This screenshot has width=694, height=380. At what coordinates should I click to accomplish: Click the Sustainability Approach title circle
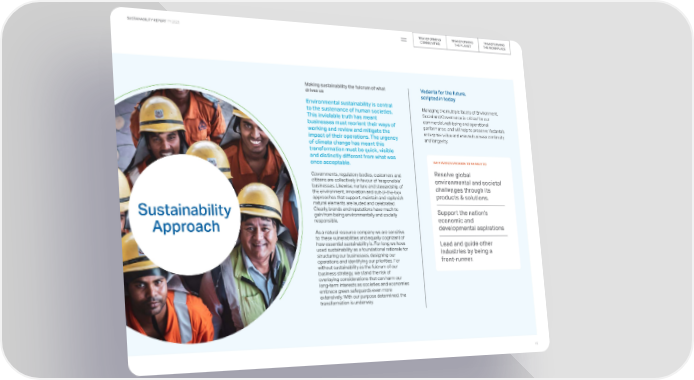(x=185, y=215)
